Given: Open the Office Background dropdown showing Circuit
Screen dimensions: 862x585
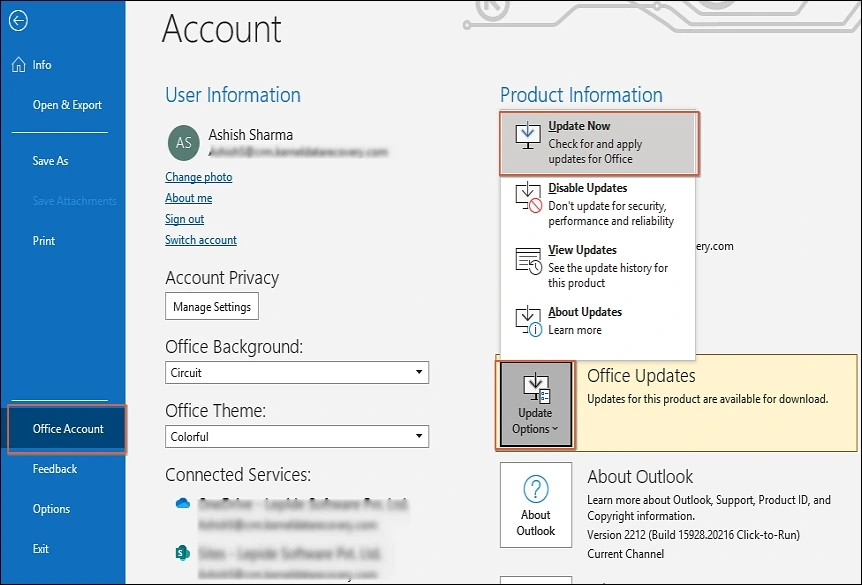Looking at the screenshot, I should (297, 373).
